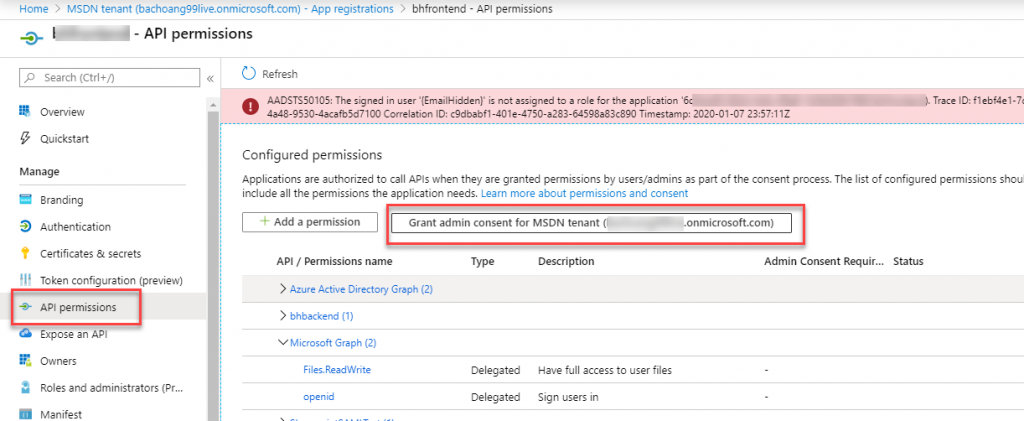Click the sidebar scrollbar up arrow
Viewport: 1024px width, 421px height.
[213, 104]
